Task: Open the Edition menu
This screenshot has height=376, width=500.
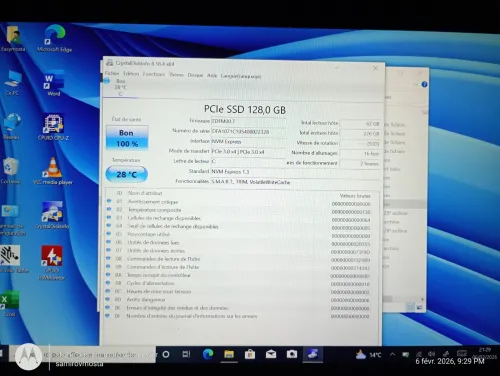Action: [x=131, y=74]
